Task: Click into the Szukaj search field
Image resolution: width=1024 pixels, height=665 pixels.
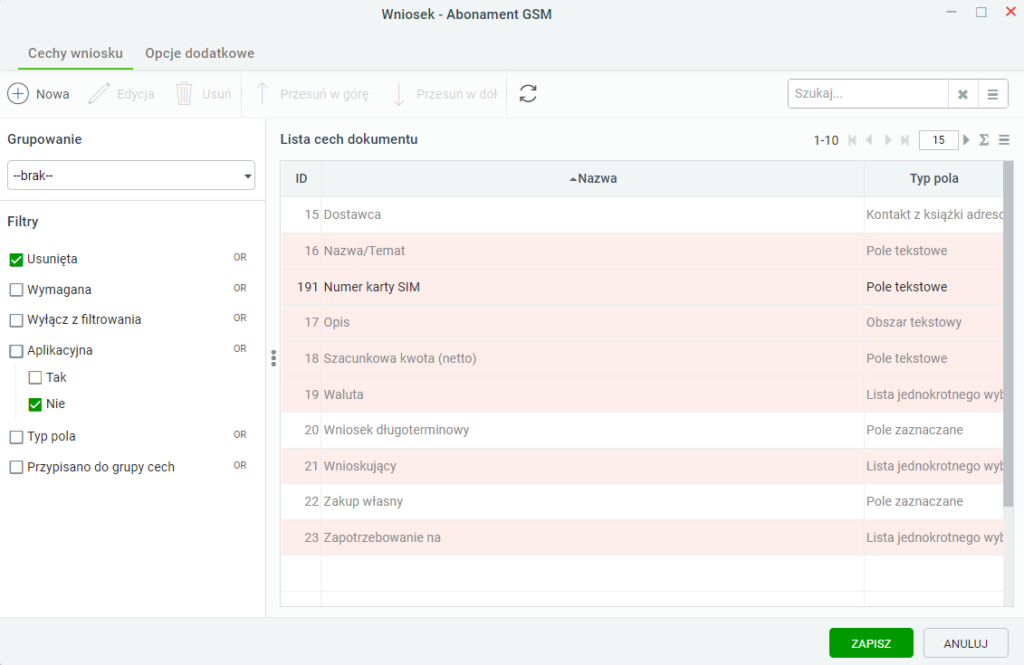Action: pos(868,94)
